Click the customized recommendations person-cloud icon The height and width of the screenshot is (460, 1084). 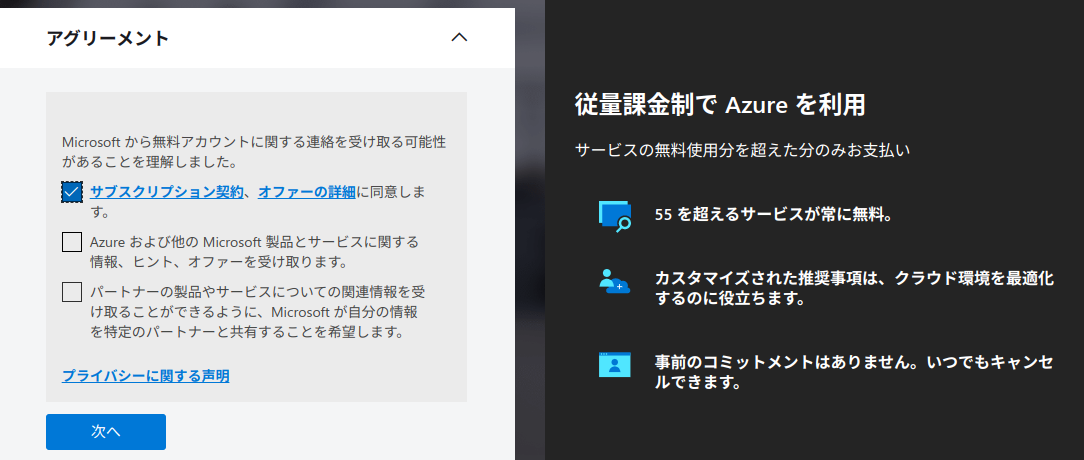click(x=615, y=282)
